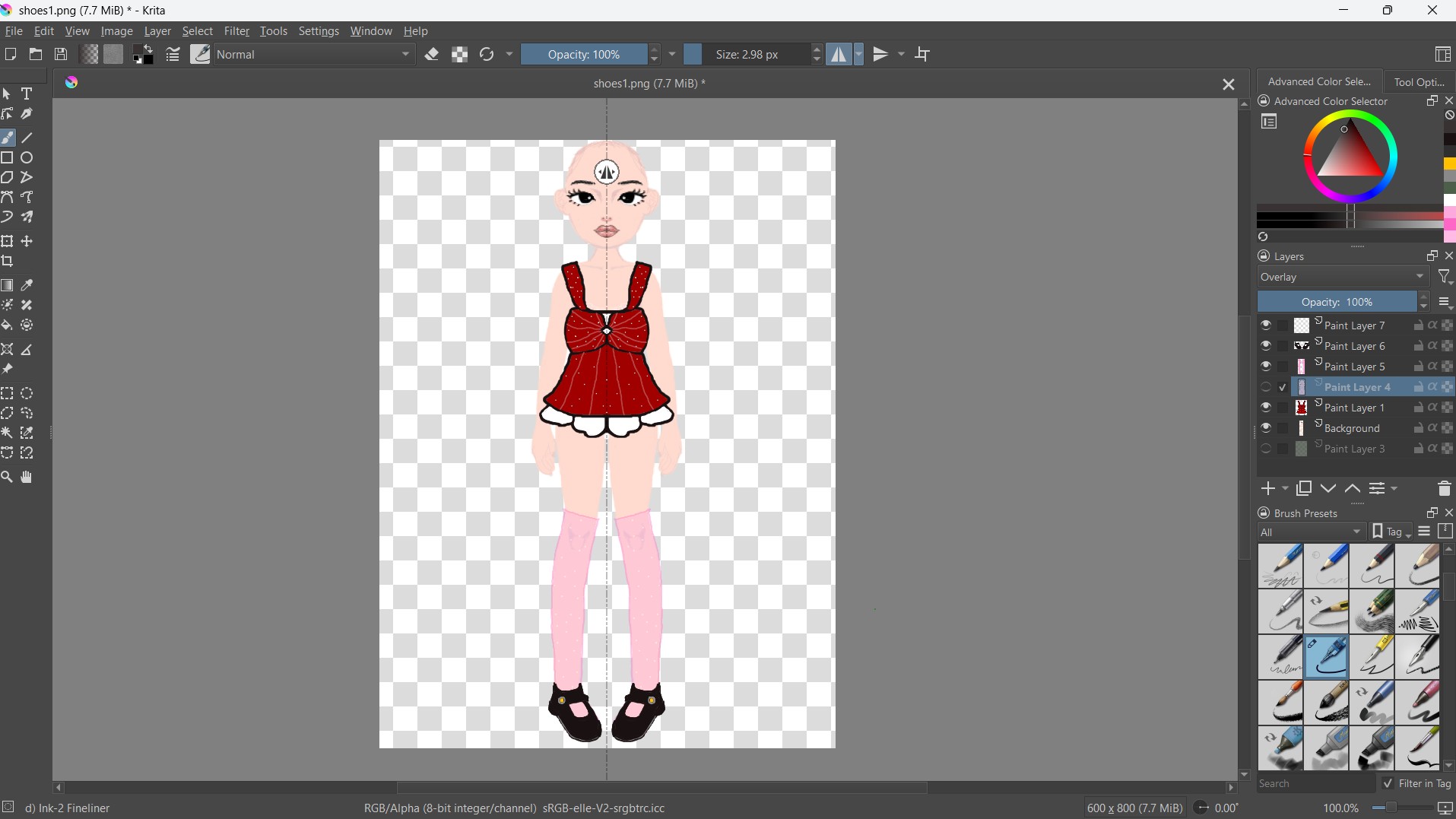Viewport: 1456px width, 819px height.
Task: Choose the Rectangular Selection tool
Action: click(8, 393)
